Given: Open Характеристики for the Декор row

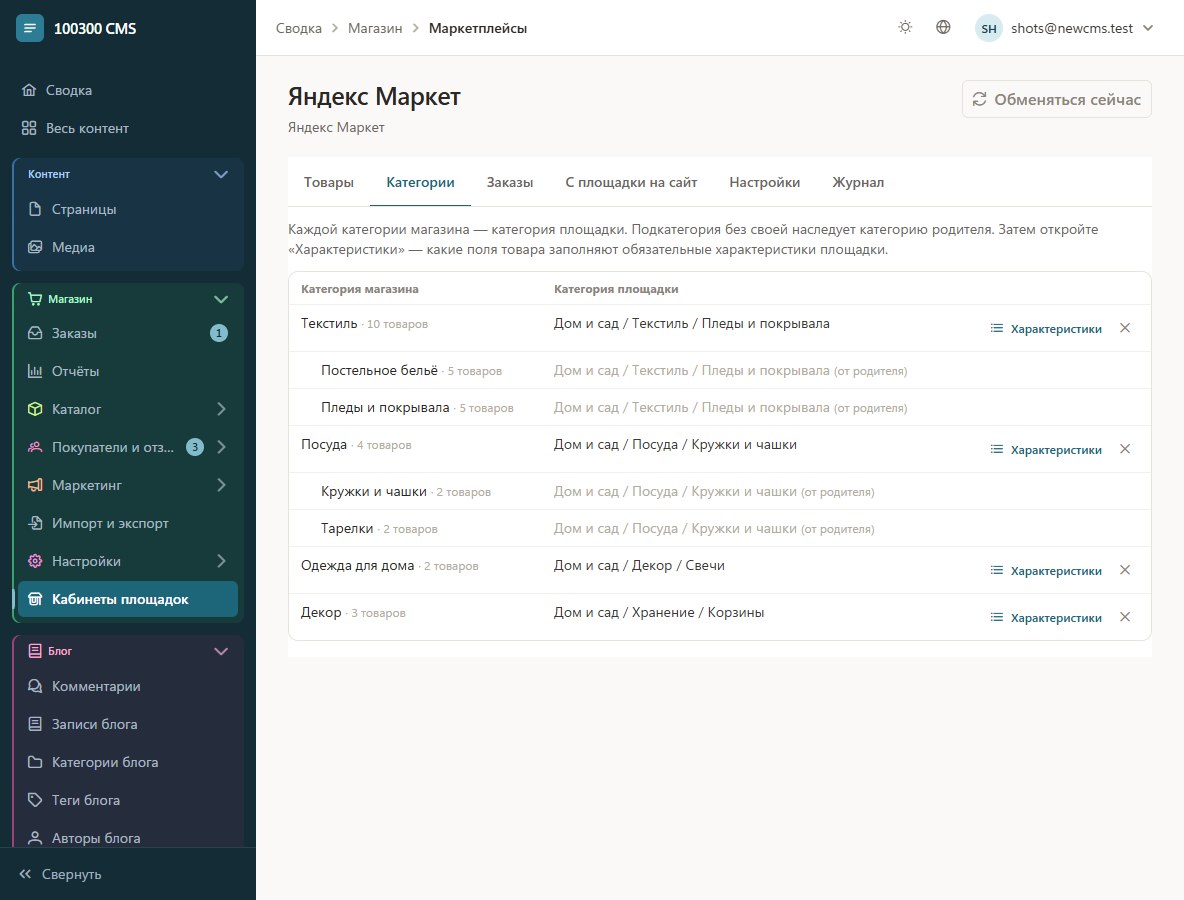Looking at the screenshot, I should (1046, 617).
